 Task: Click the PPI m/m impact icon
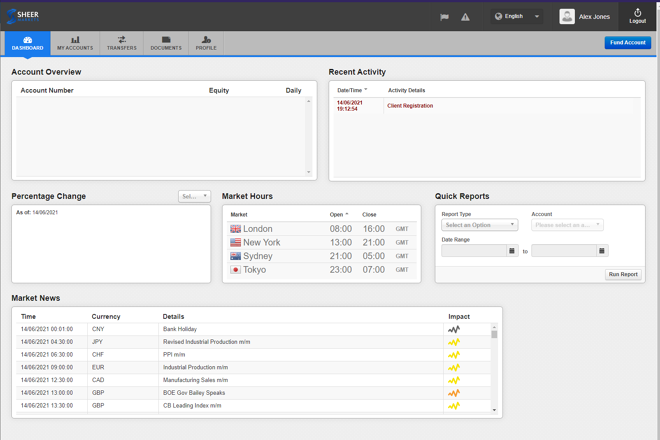point(454,355)
